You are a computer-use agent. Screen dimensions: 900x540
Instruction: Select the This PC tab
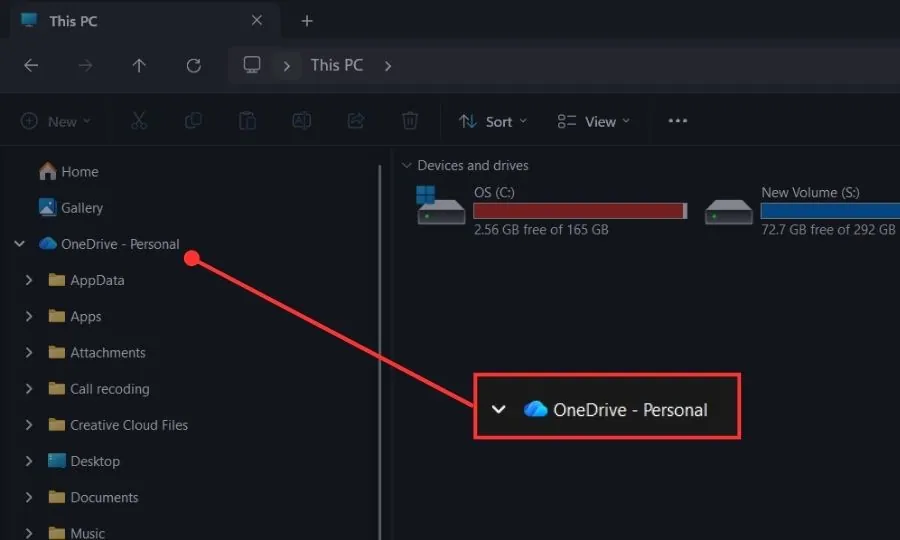[145, 21]
